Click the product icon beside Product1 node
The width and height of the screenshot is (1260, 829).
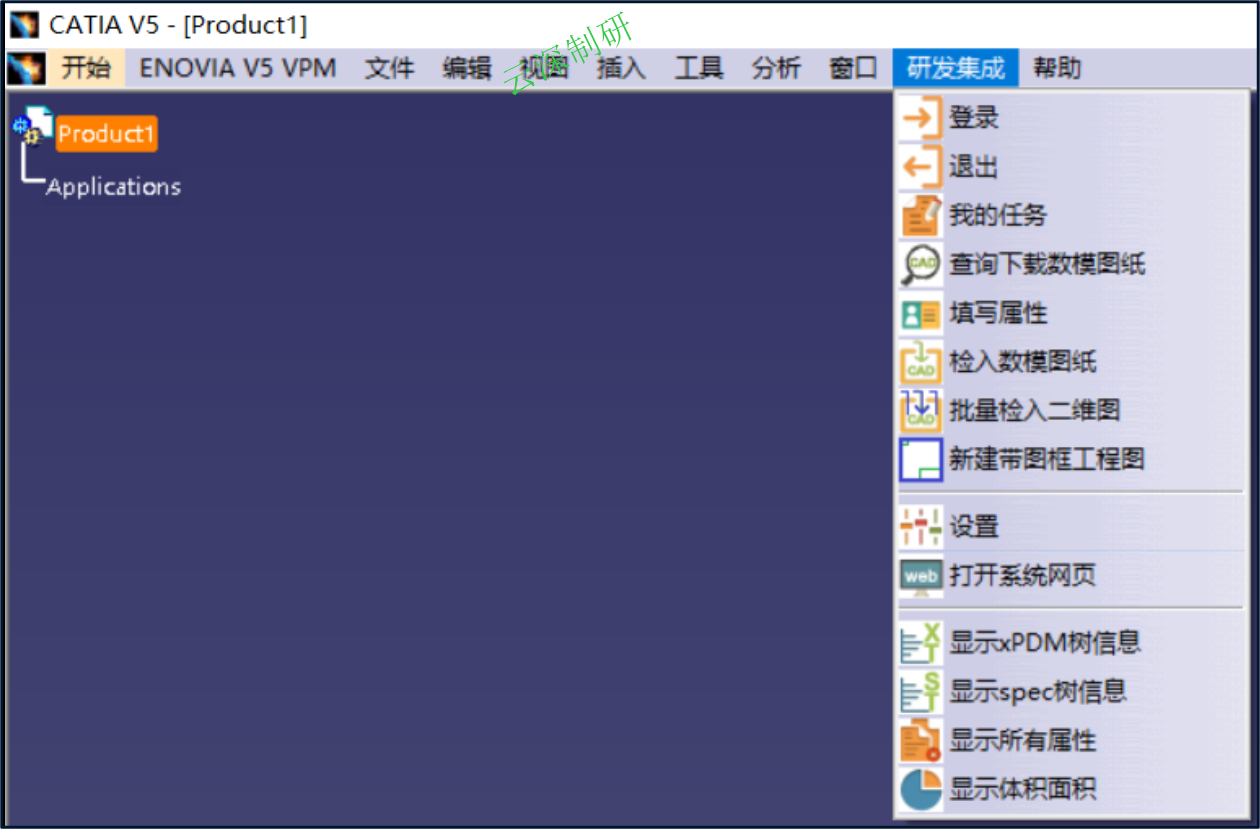tap(34, 125)
